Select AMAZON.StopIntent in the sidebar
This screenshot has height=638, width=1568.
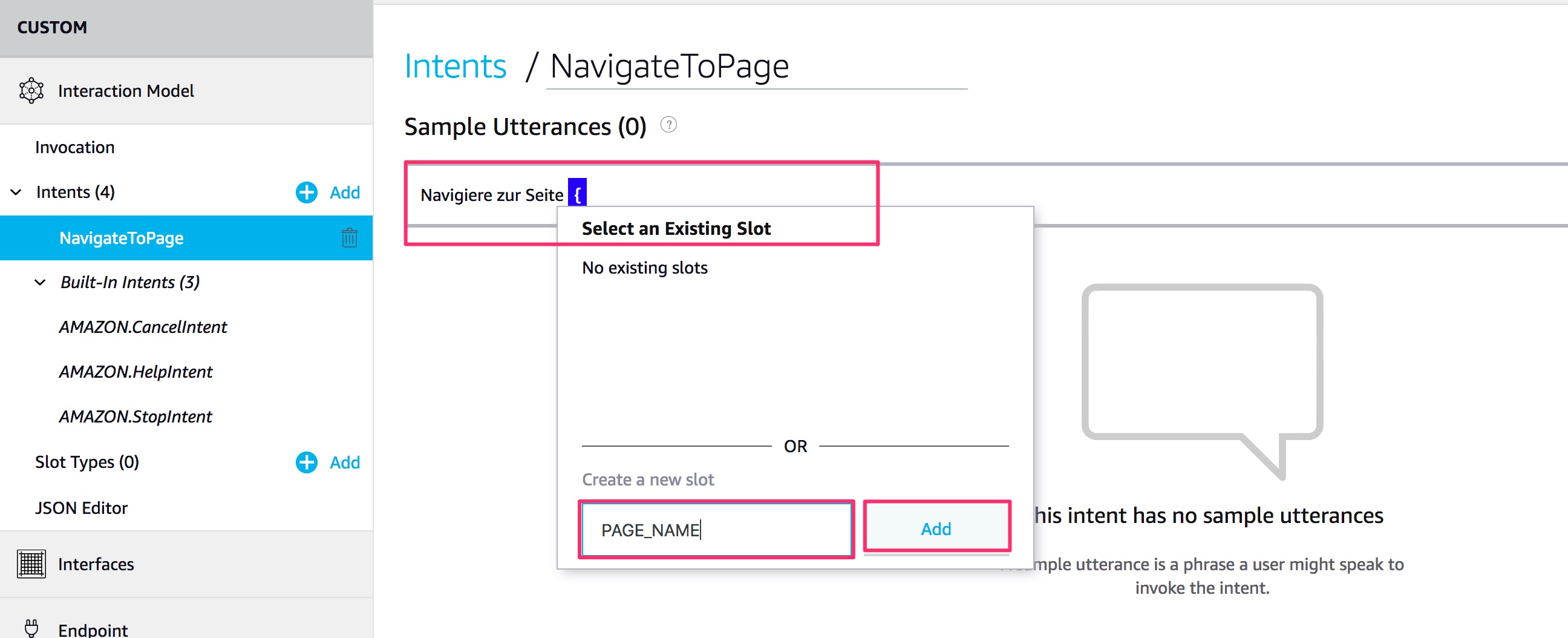[x=136, y=417]
